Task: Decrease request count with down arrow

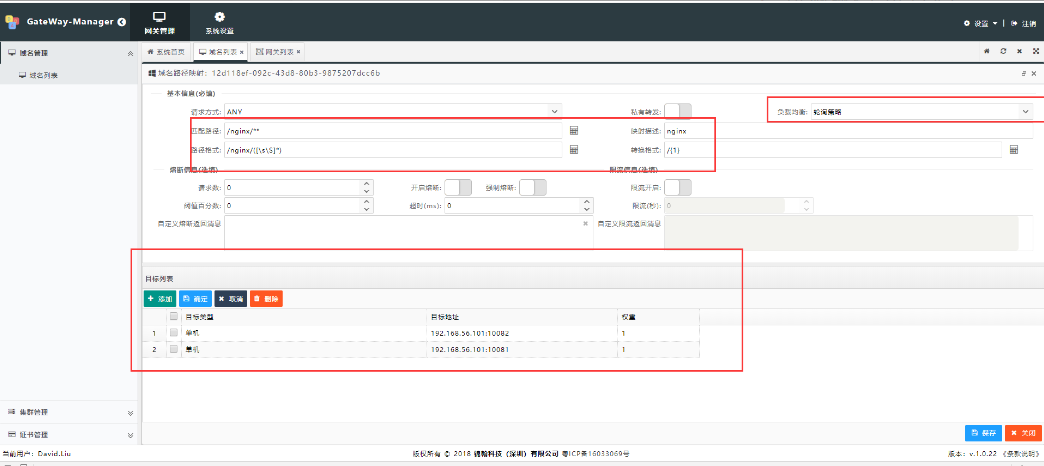Action: click(x=366, y=192)
